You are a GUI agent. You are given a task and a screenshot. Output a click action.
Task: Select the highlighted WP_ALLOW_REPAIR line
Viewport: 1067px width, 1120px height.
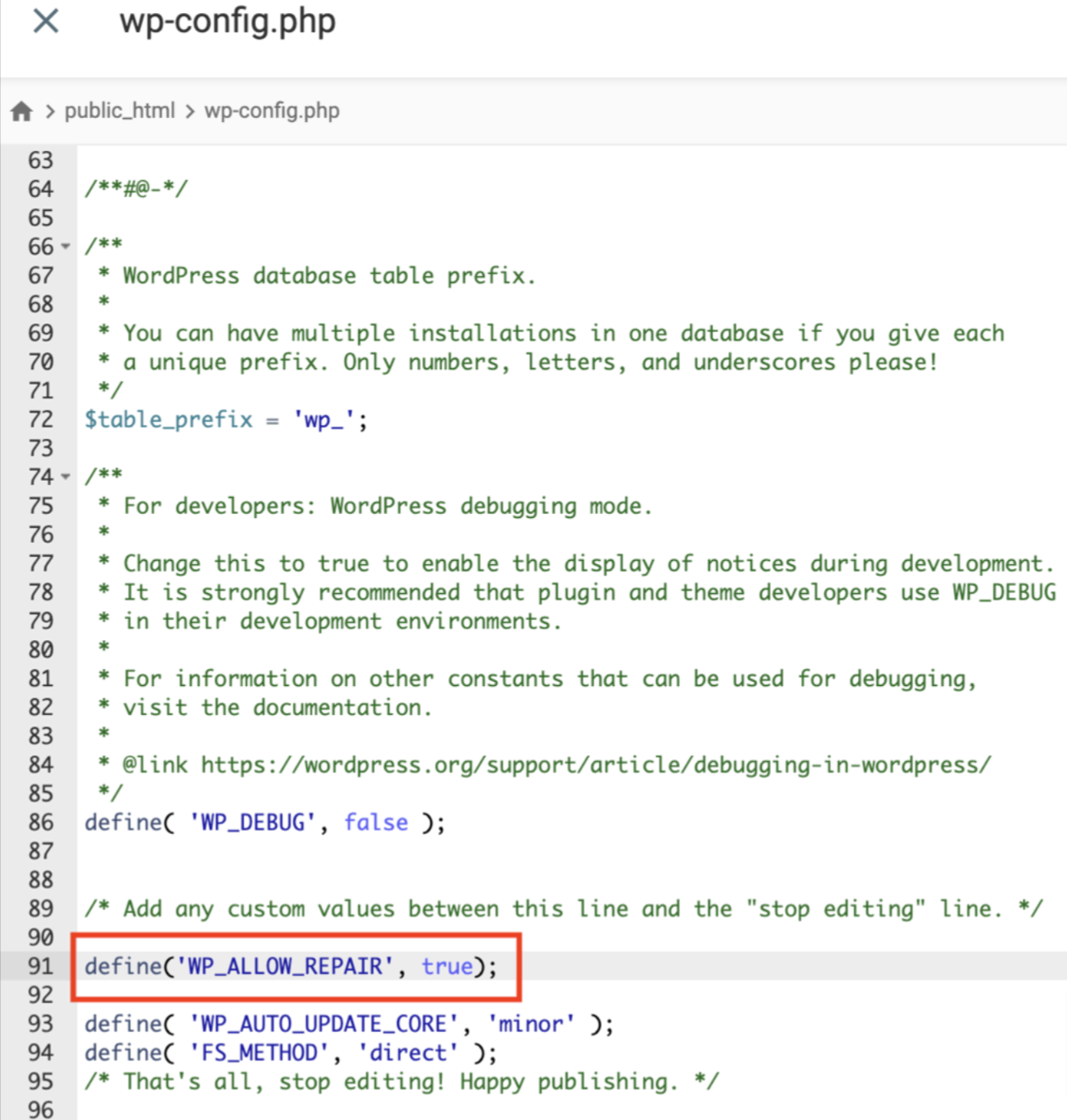(291, 966)
